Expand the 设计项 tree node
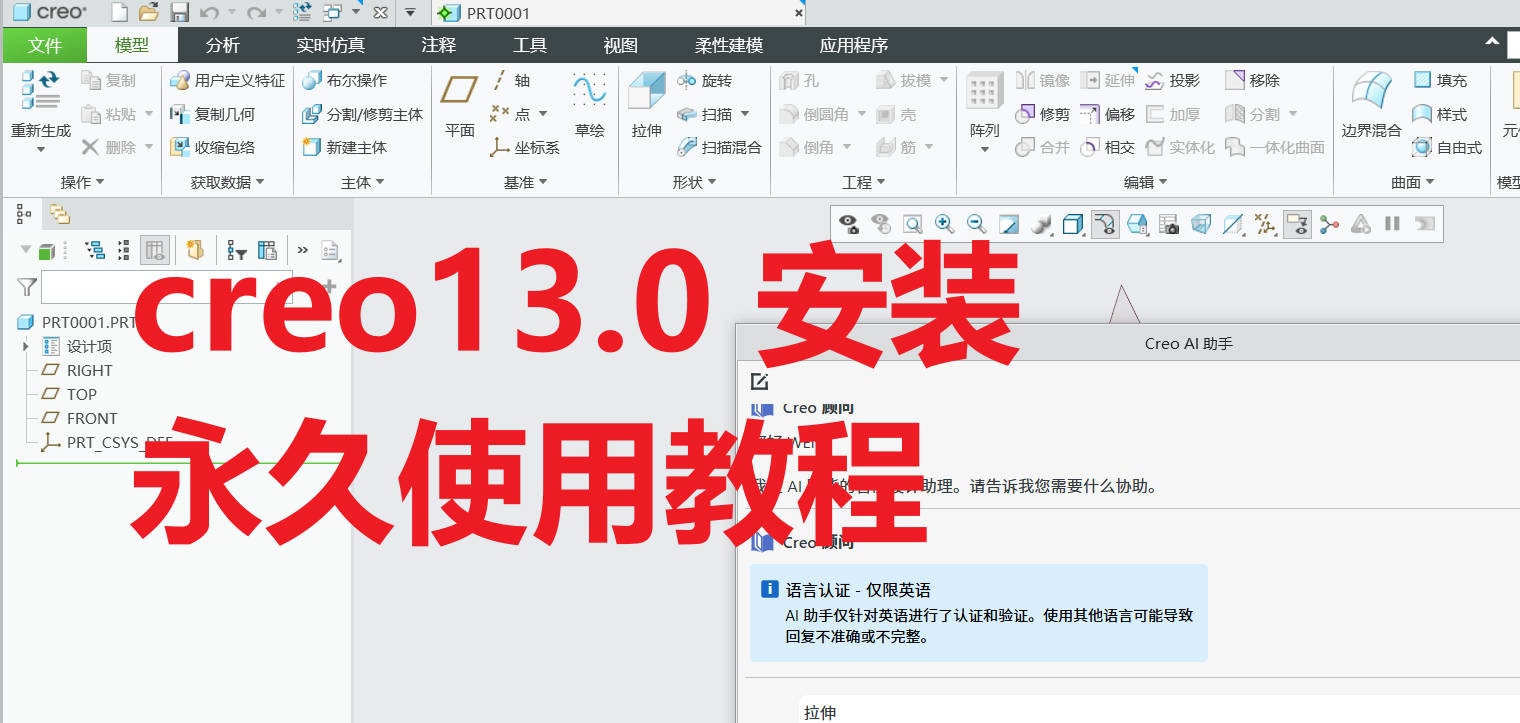The image size is (1520, 723). point(25,346)
